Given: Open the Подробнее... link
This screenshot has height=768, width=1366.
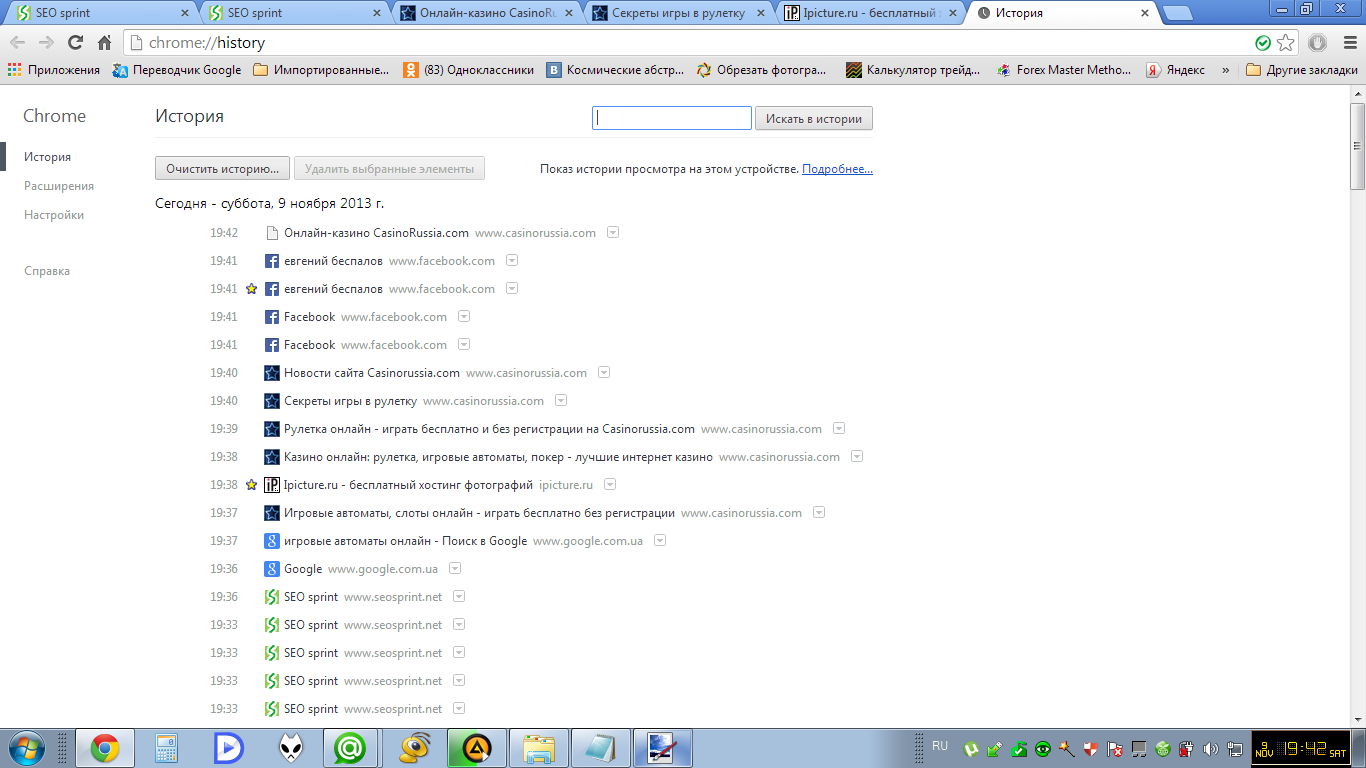Looking at the screenshot, I should click(837, 169).
